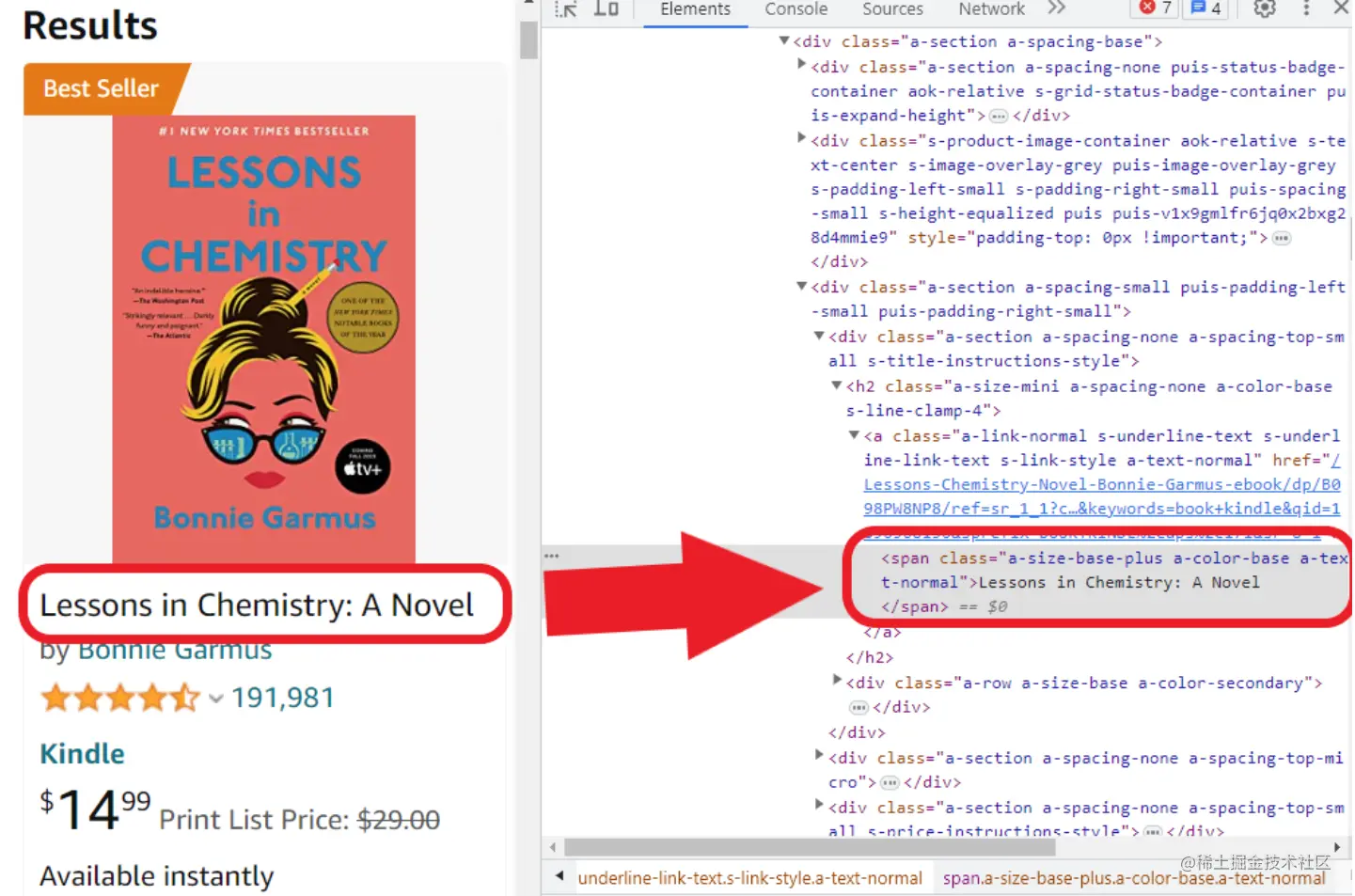Follow the Lessons-Chemistry-Novel href link in DOM
The image size is (1355, 896).
(x=1102, y=496)
